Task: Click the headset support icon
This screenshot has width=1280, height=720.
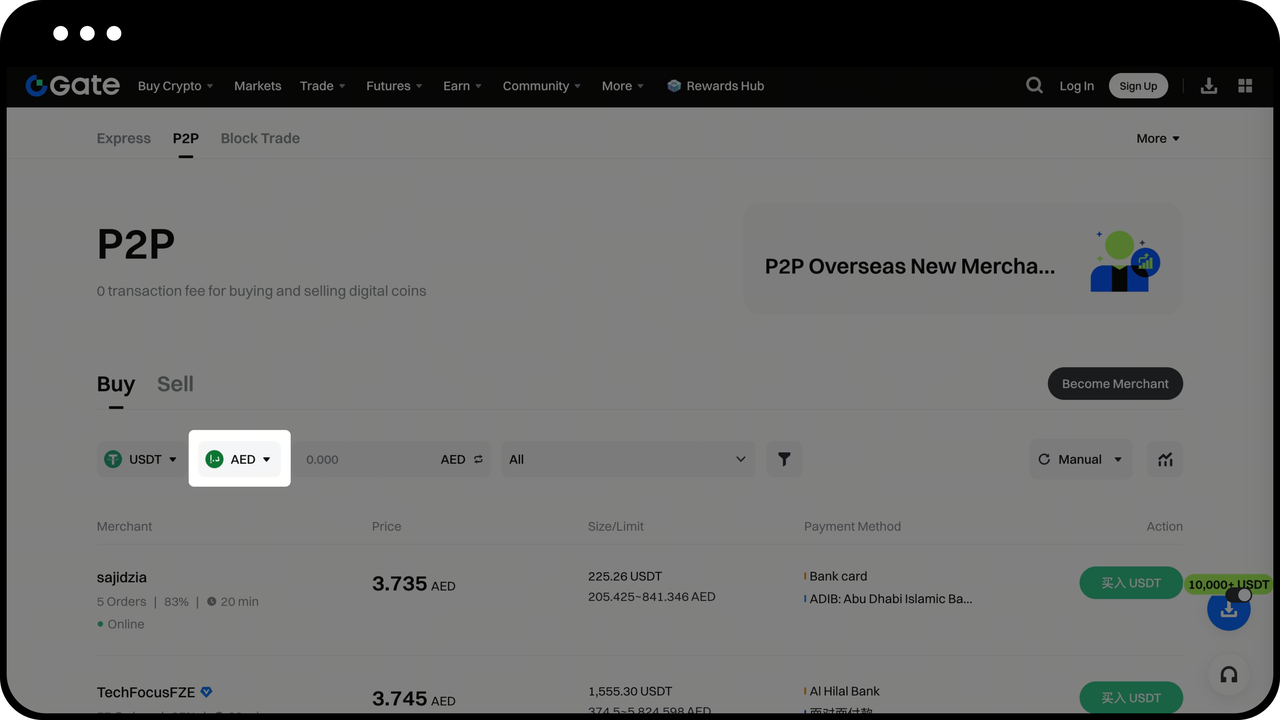Action: point(1229,675)
